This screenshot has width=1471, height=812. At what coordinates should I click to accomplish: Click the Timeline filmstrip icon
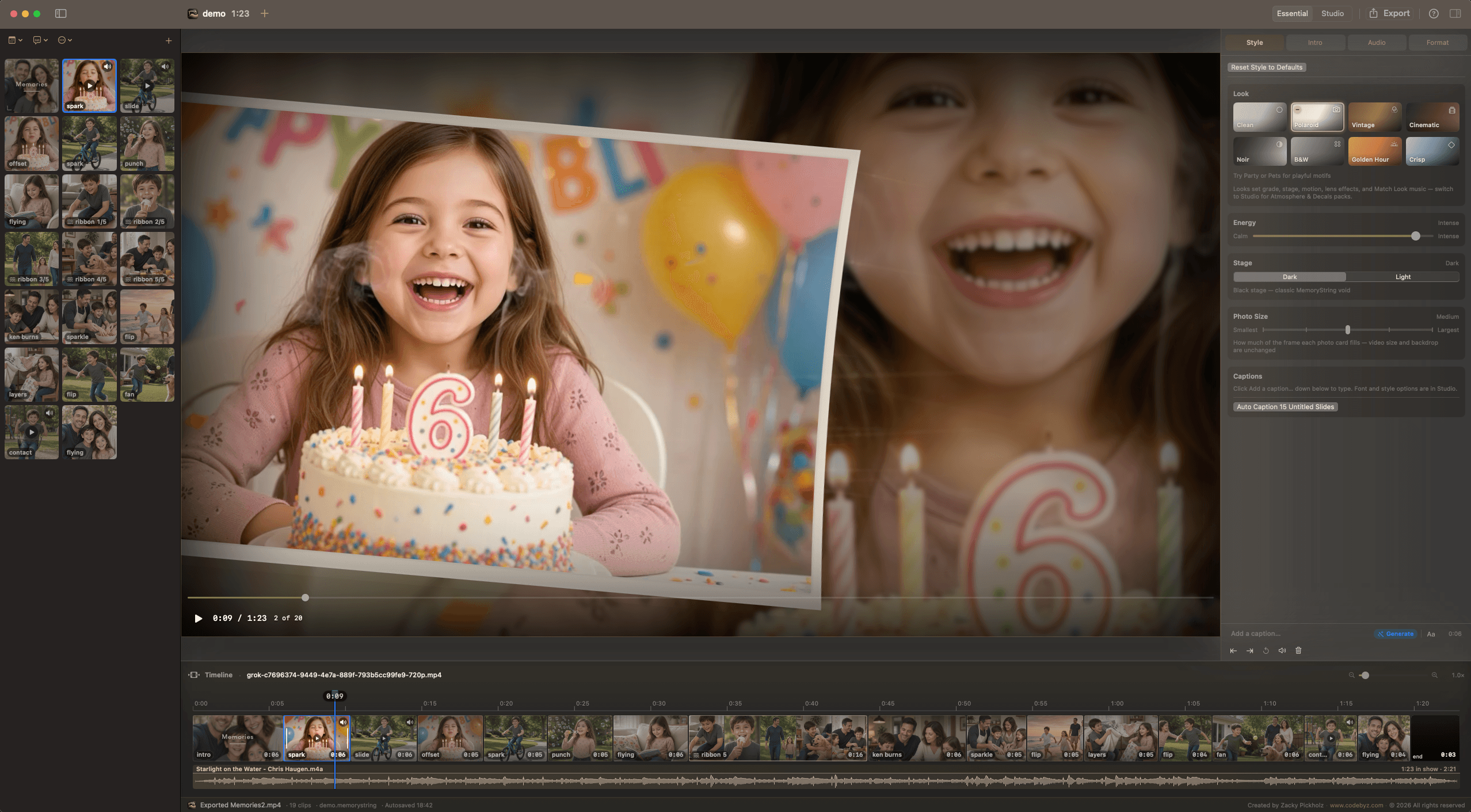pos(194,675)
